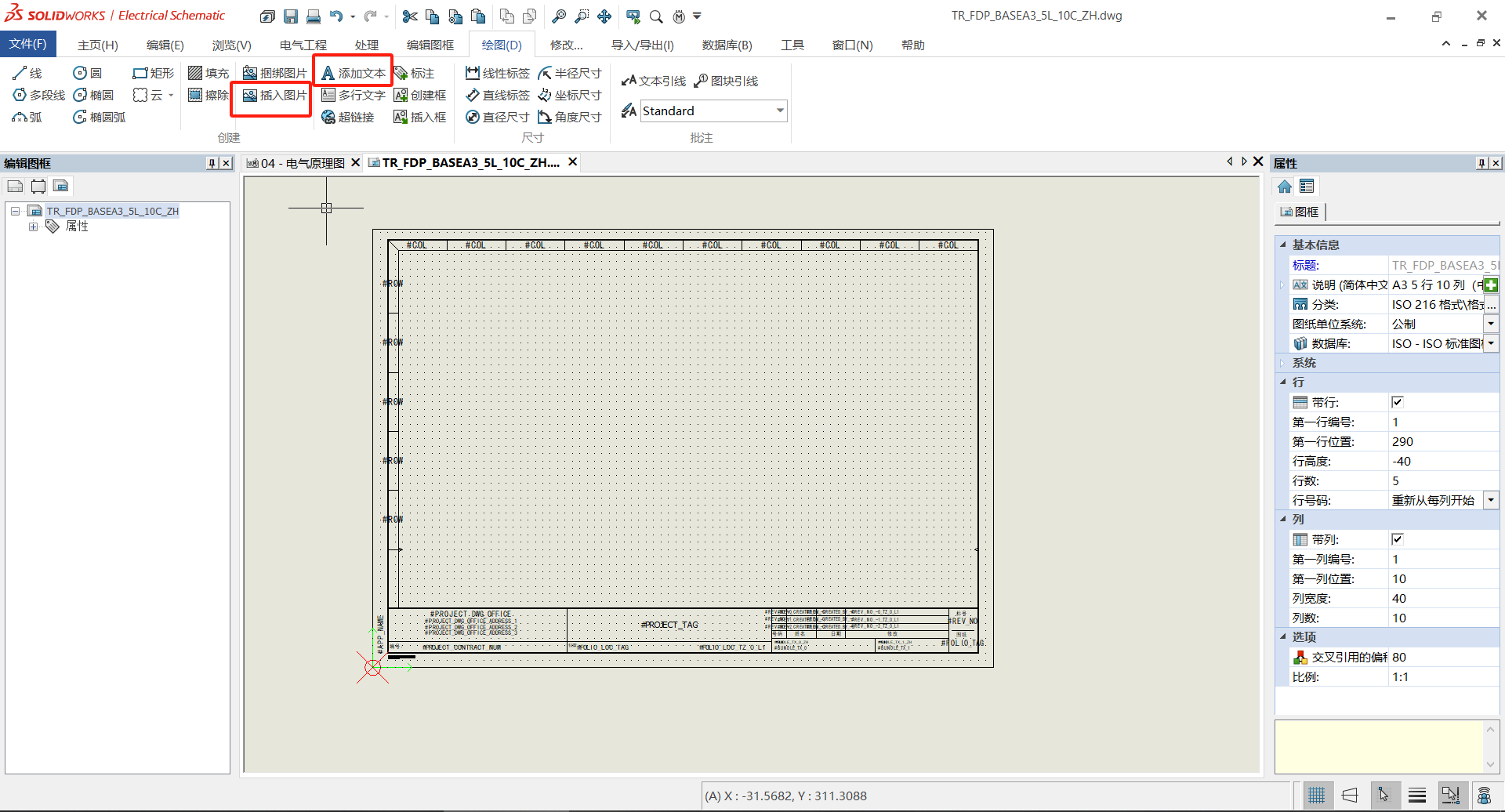Screen dimensions: 1505x812
Task: Click 插入图片 to insert a picture
Action: (x=274, y=95)
